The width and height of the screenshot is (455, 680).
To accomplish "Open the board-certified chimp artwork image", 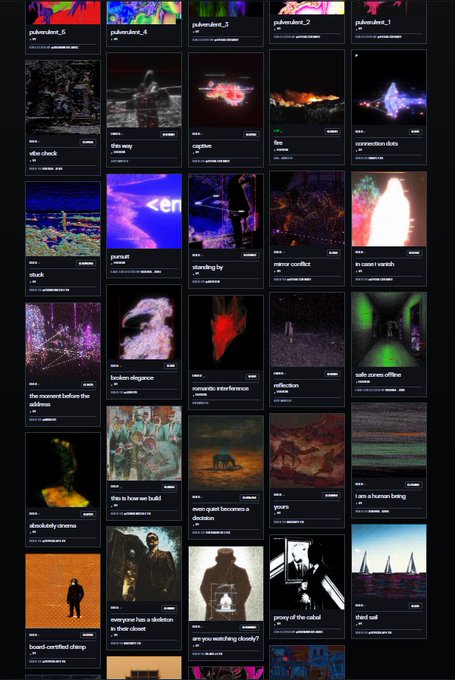I will pyautogui.click(x=63, y=591).
